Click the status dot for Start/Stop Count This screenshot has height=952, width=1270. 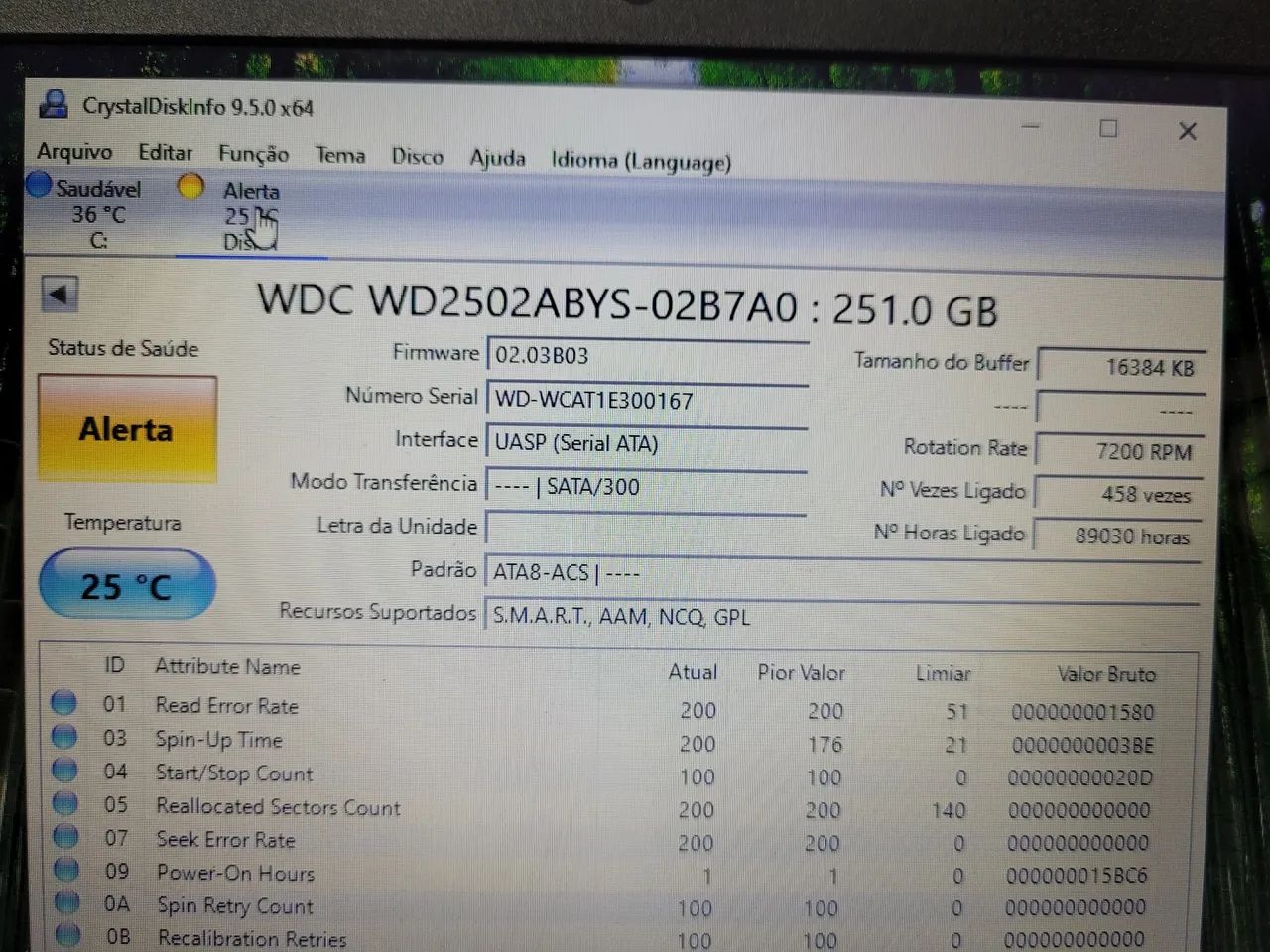(65, 770)
